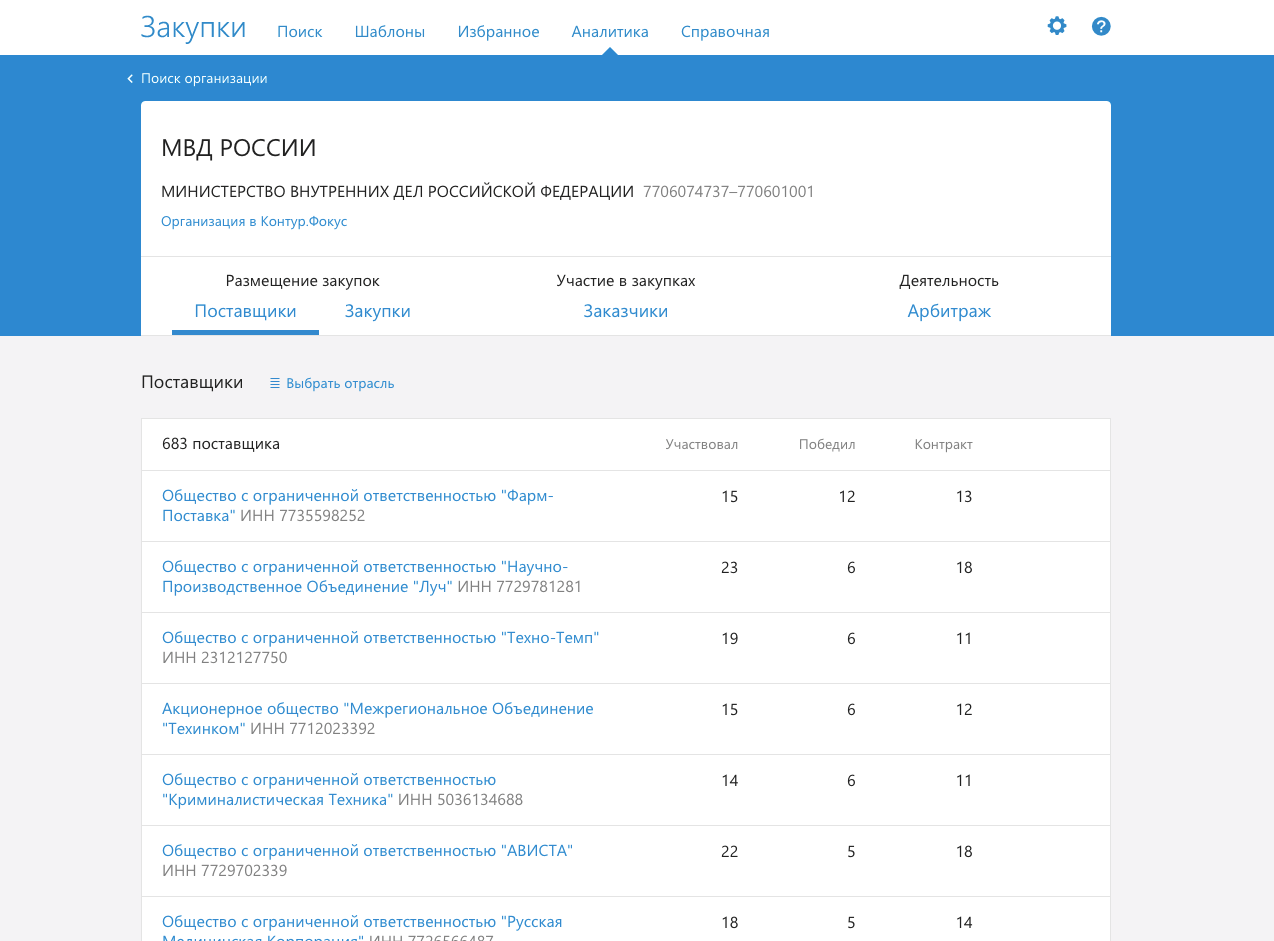Open help using the question mark icon

pos(1101,26)
